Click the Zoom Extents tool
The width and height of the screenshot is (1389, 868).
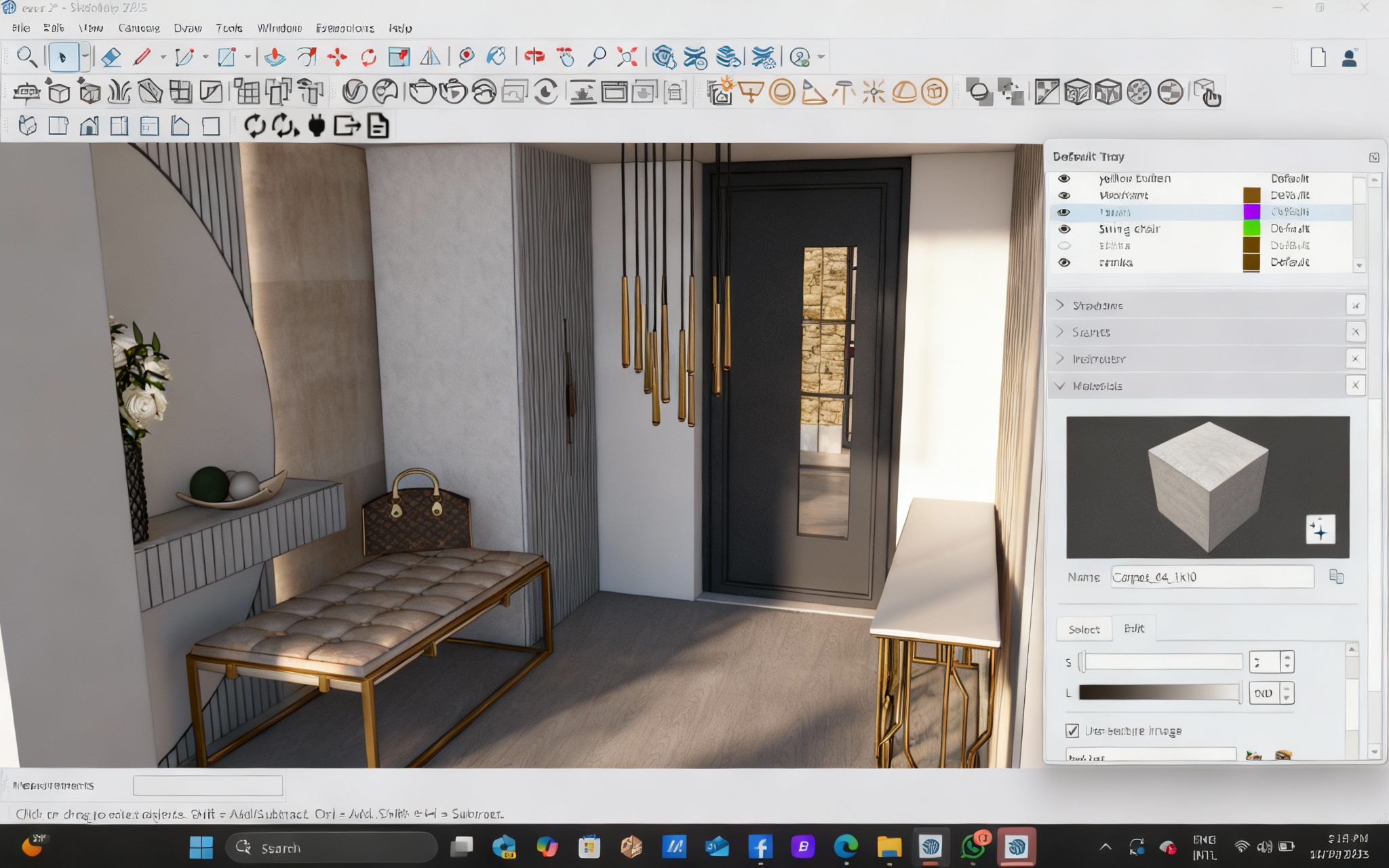pos(627,57)
